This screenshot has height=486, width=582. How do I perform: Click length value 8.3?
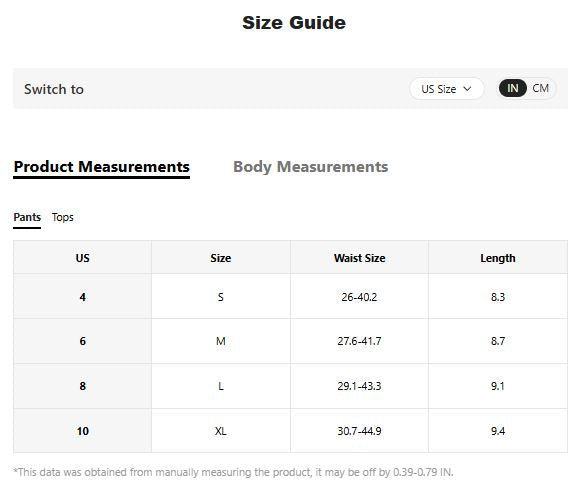coord(498,297)
